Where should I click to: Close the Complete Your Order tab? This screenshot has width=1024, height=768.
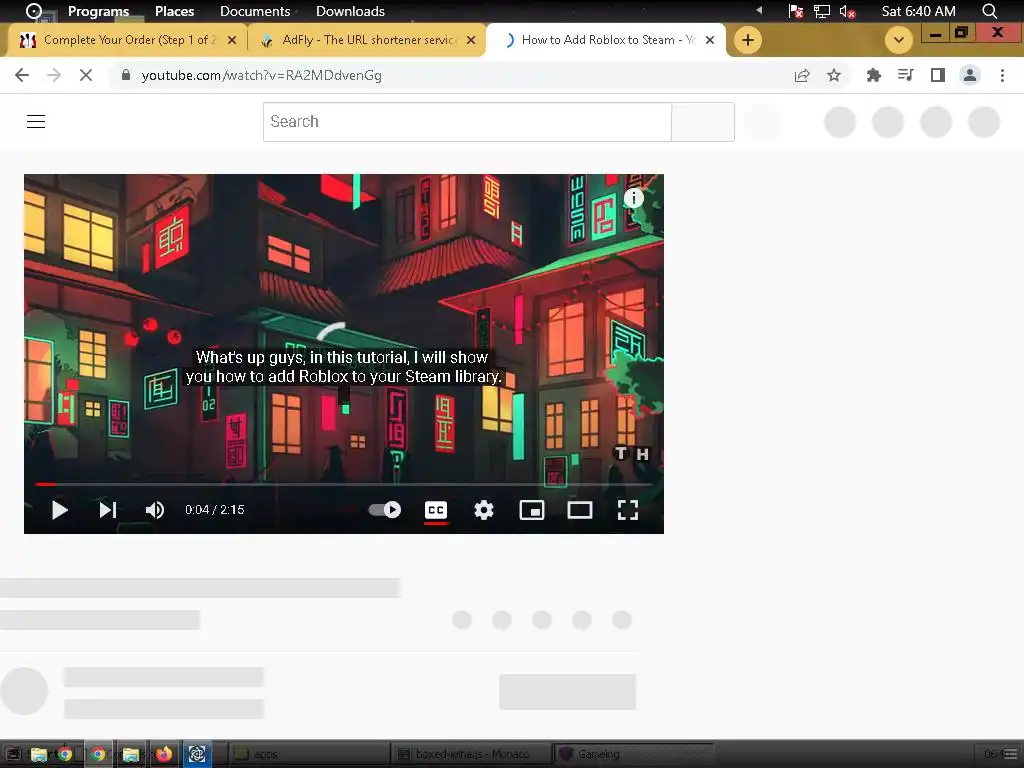[x=232, y=40]
